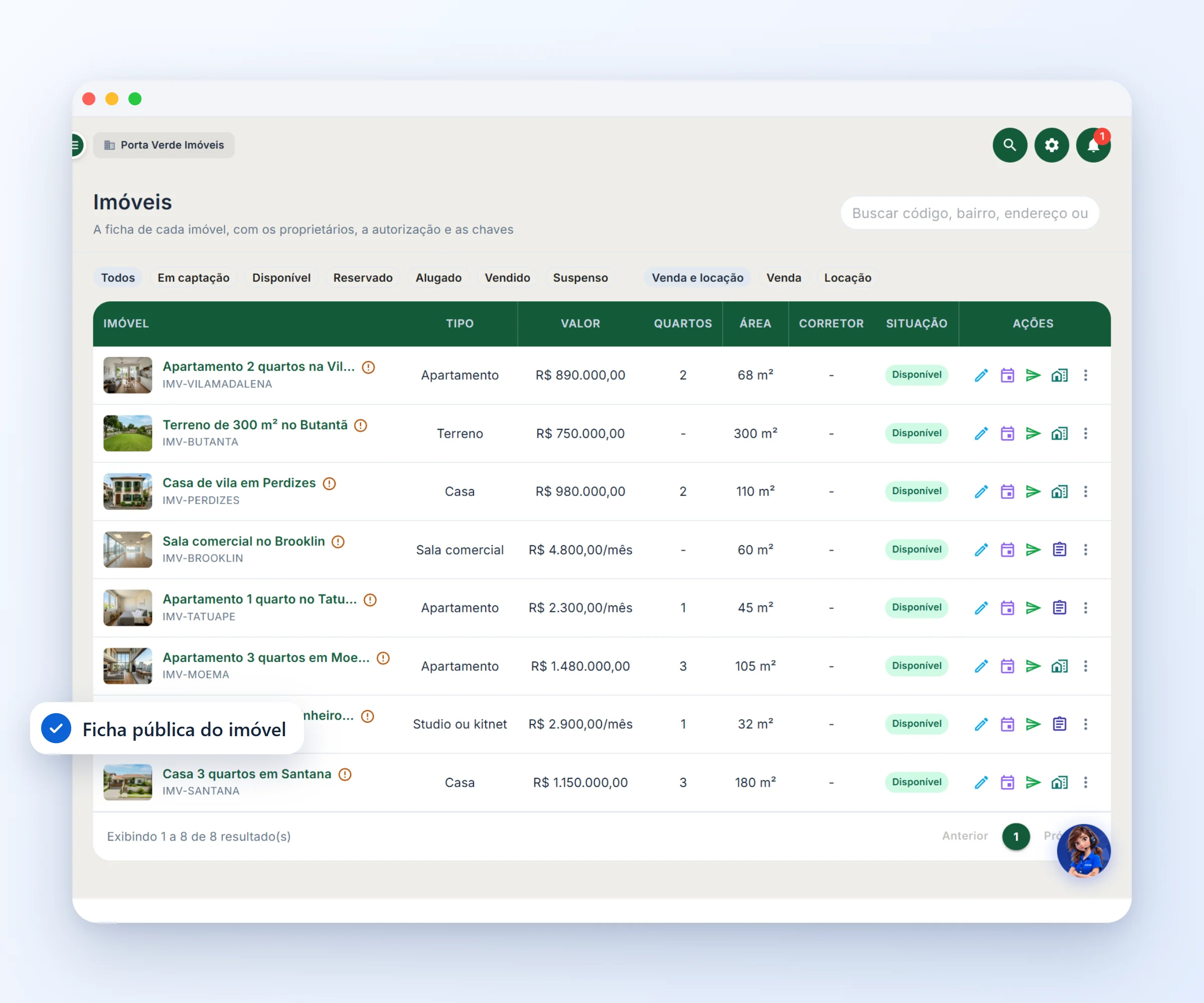Select the Todos filter chip

[117, 277]
